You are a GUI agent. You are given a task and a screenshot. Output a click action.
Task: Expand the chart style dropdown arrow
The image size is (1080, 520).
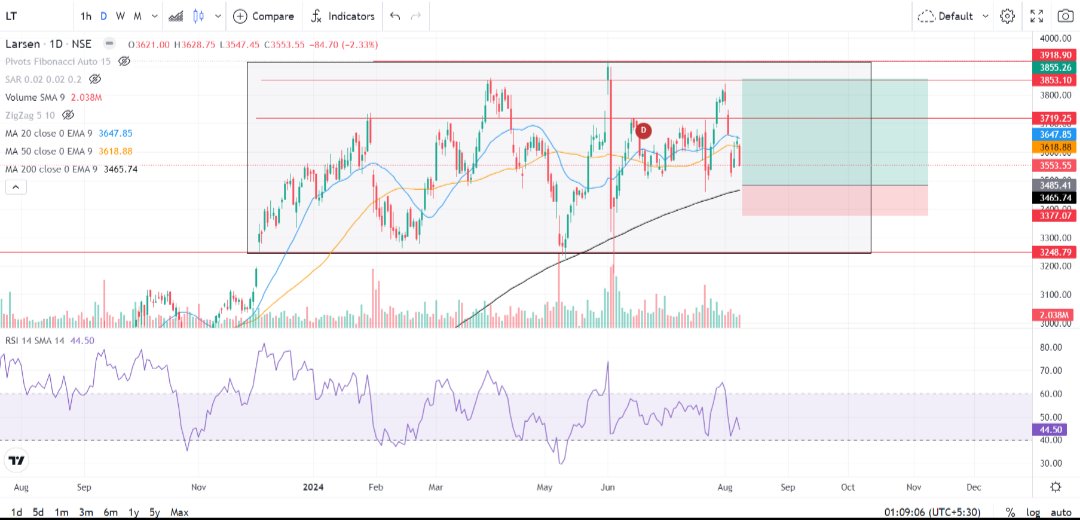[x=218, y=16]
